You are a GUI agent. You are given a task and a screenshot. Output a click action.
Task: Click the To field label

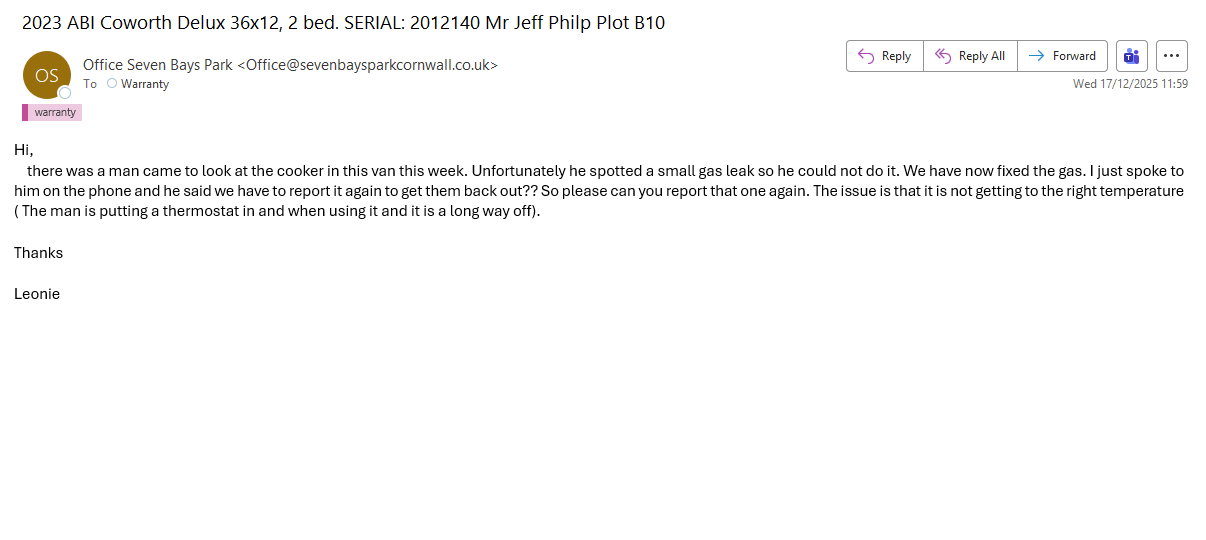pos(90,84)
